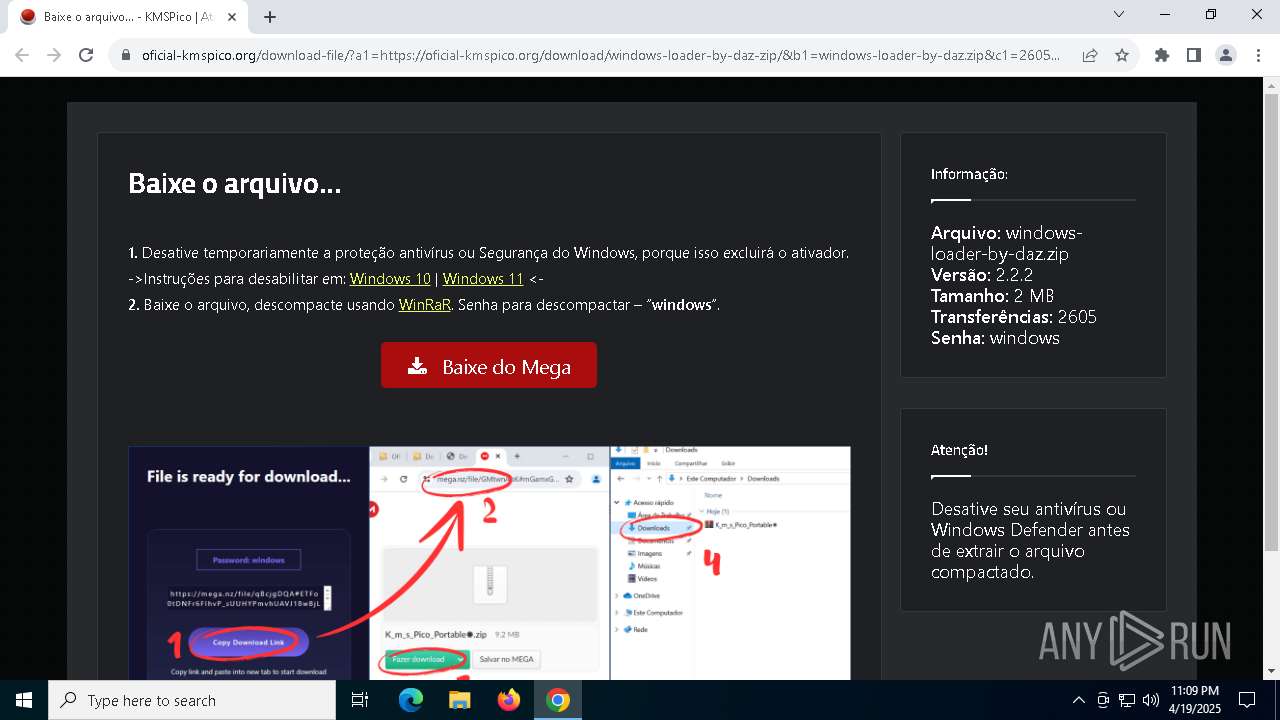This screenshot has width=1280, height=720.
Task: Click the Informação panel title
Action: click(969, 174)
